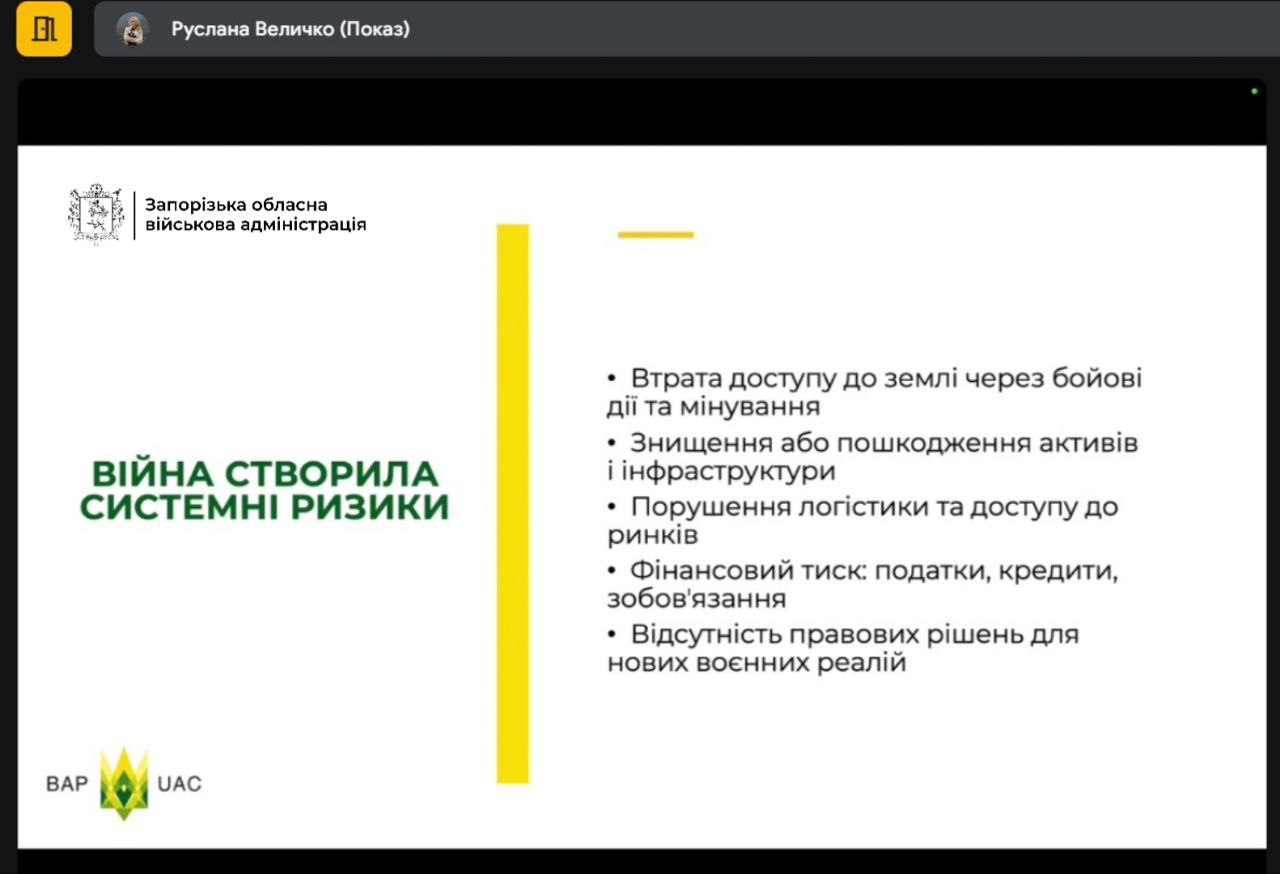The image size is (1280, 874).
Task: Click the green status dot indicator
Action: pyautogui.click(x=1254, y=91)
